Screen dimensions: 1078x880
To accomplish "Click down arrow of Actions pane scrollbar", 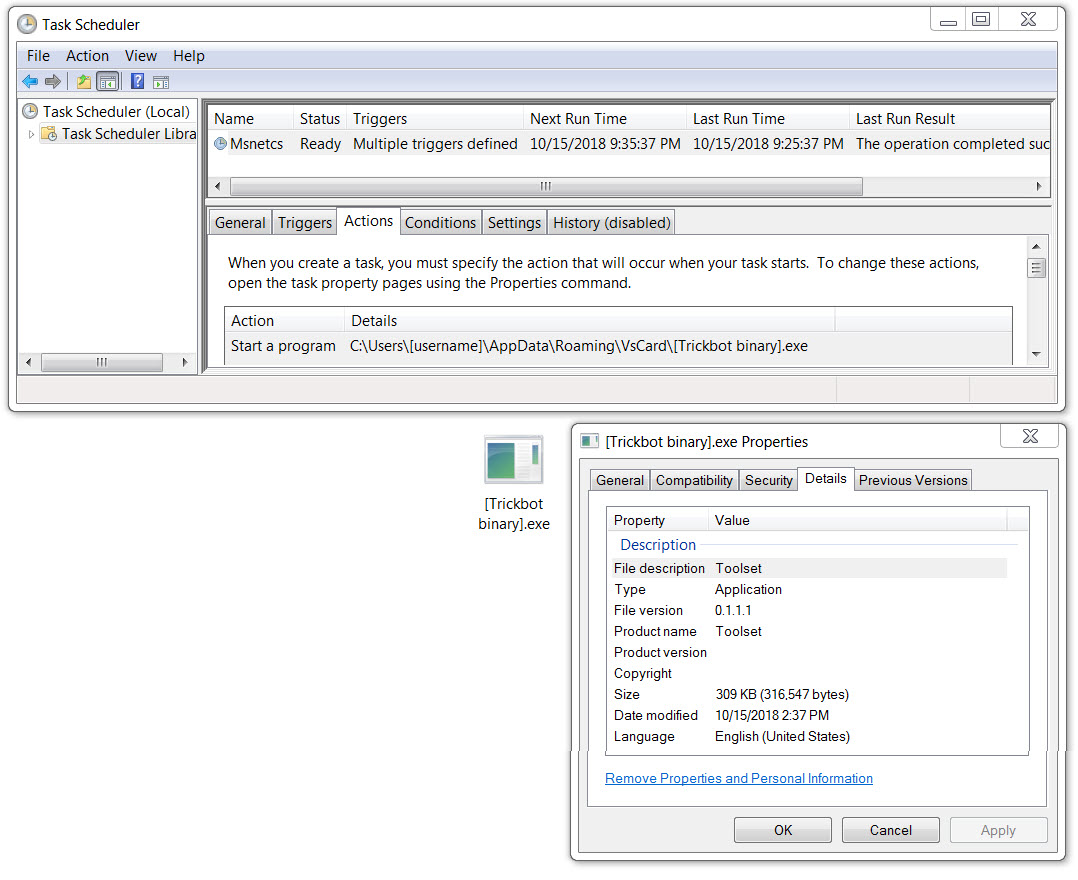I will pyautogui.click(x=1036, y=354).
